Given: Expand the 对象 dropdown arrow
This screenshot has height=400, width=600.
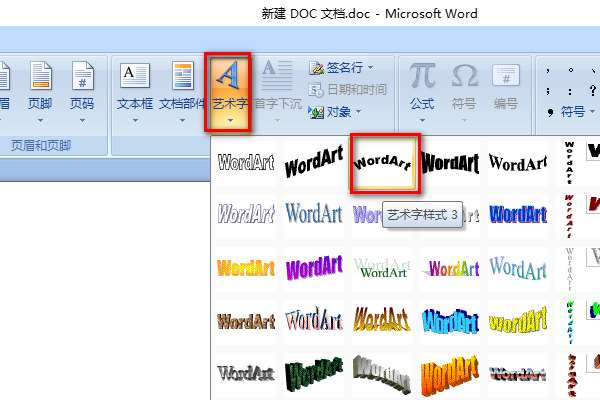Looking at the screenshot, I should pos(359,112).
